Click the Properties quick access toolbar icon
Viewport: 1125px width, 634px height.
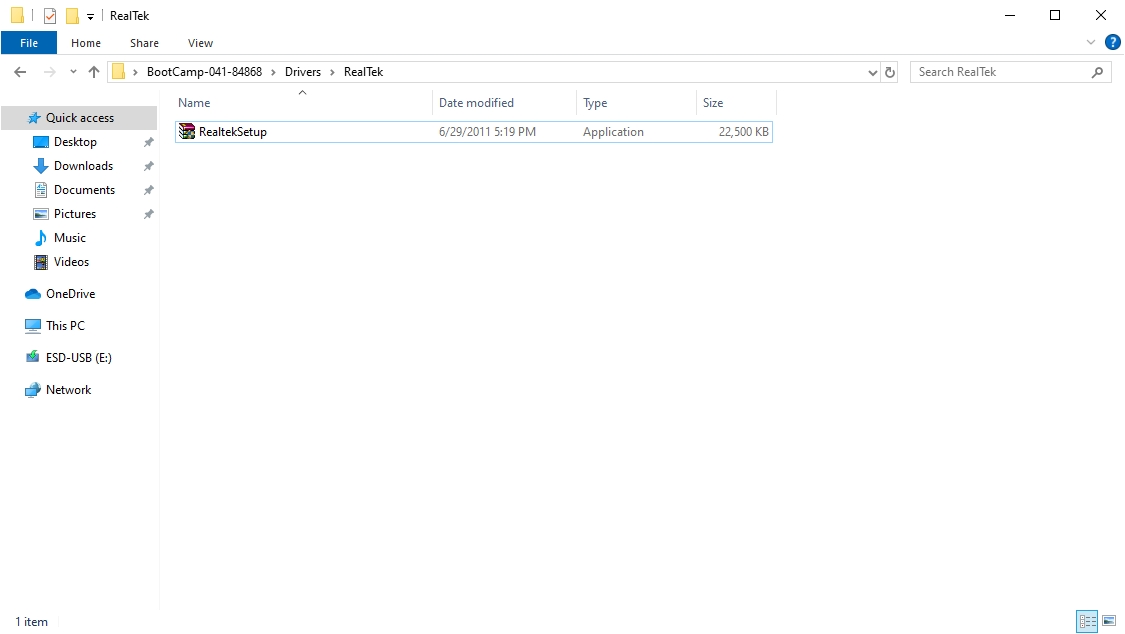coord(50,15)
